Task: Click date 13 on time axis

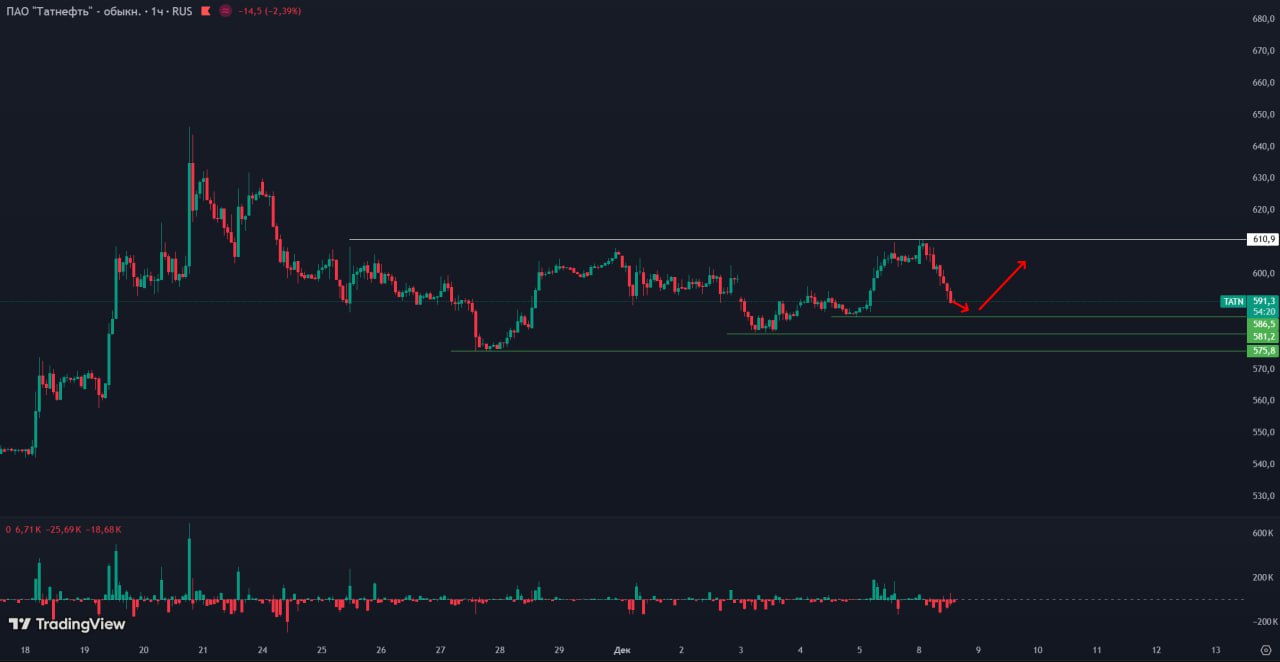Action: (x=1215, y=650)
